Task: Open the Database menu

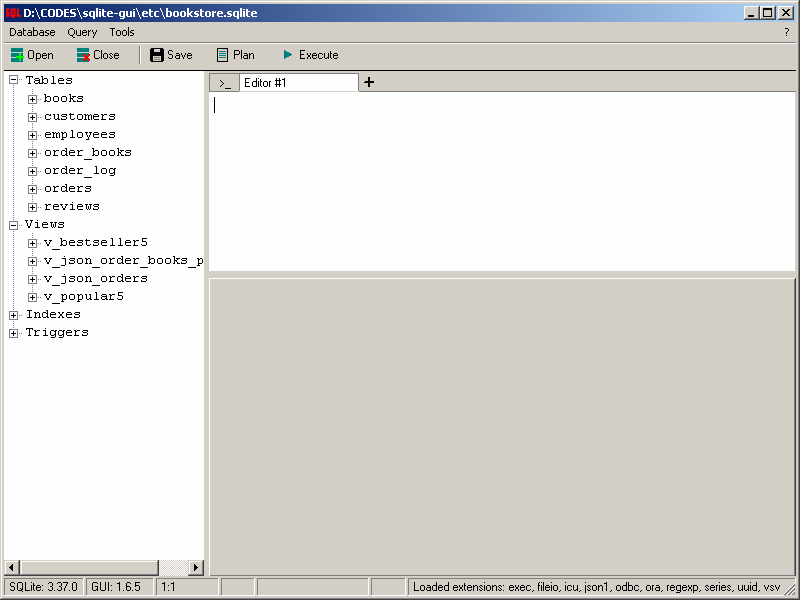Action: click(x=32, y=32)
